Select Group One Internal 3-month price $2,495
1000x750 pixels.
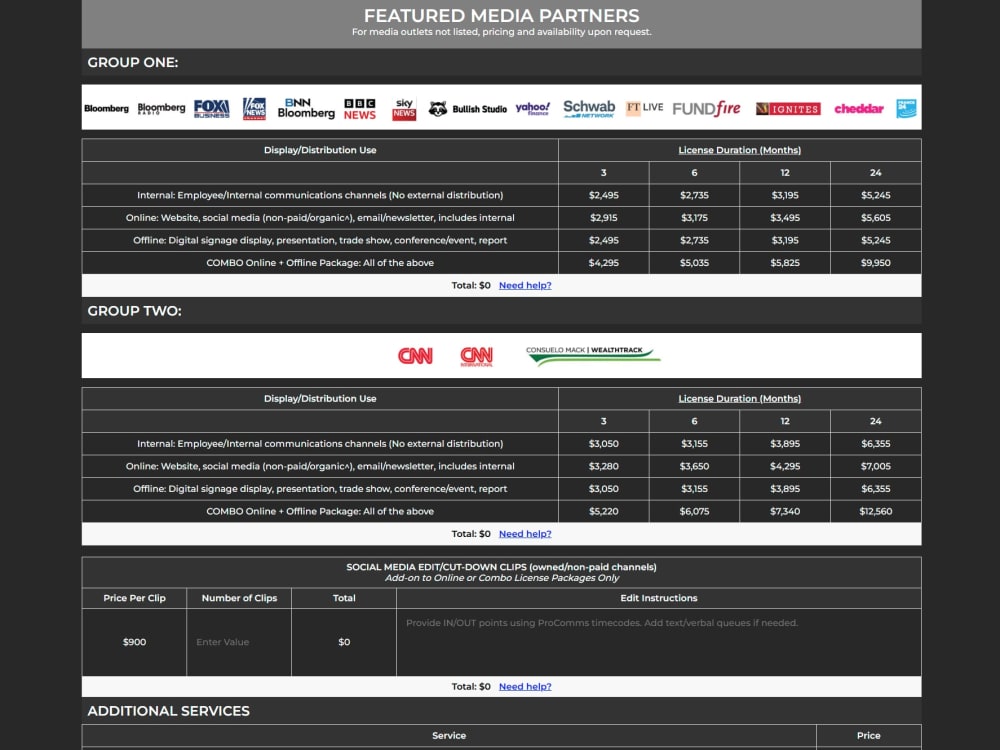tap(603, 195)
